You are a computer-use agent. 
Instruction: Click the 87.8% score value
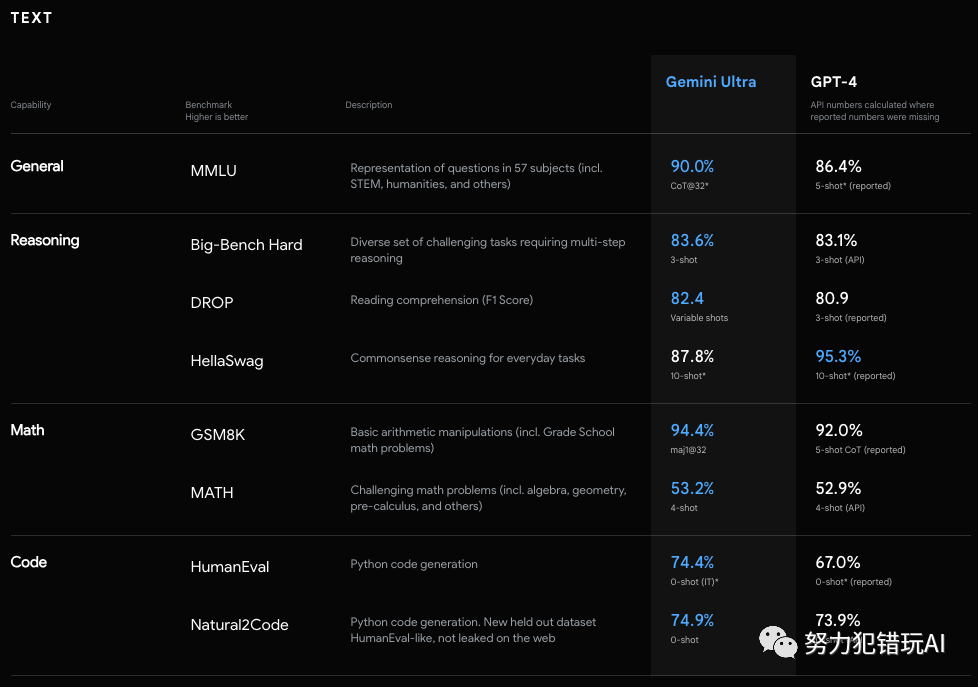click(x=692, y=356)
